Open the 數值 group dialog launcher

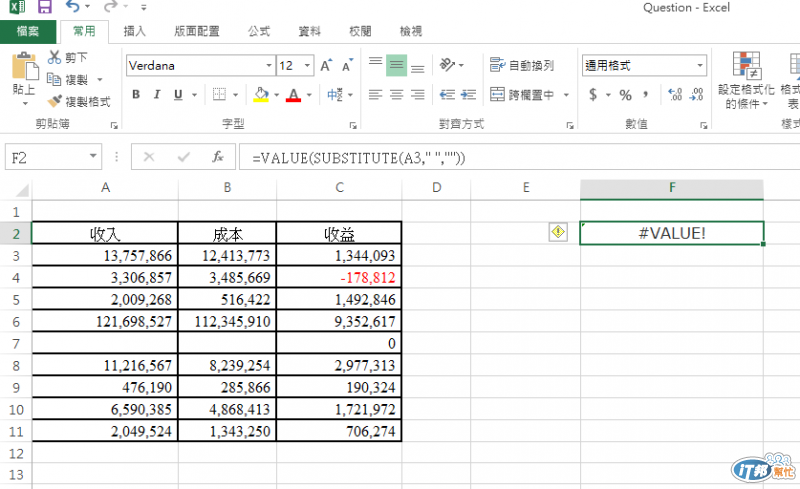tap(704, 125)
